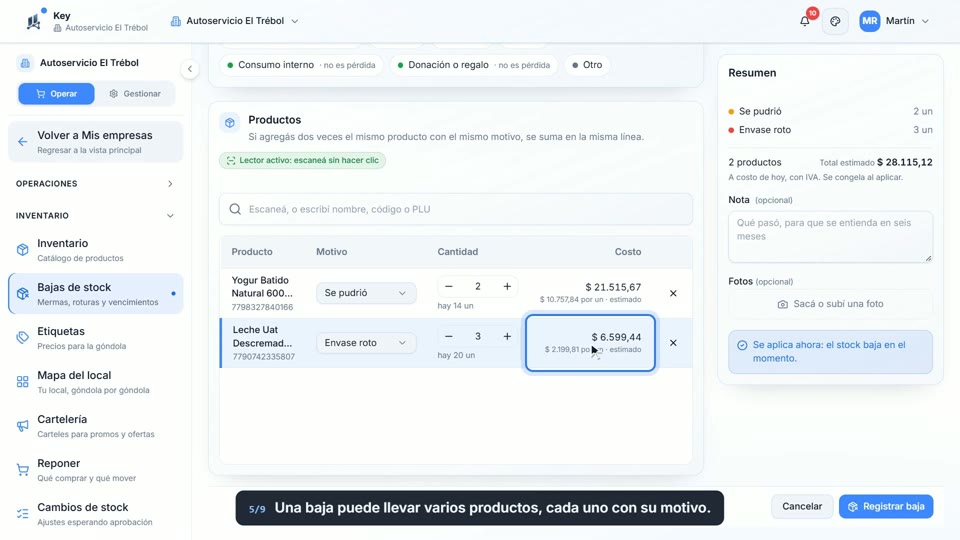
Task: Click product code 7798327840166
Action: pos(262,307)
